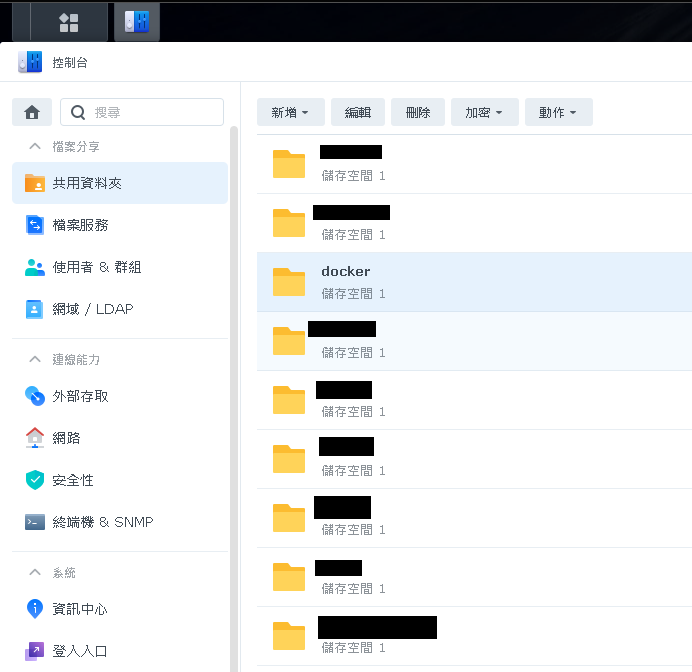Click the home icon button

pos(32,112)
